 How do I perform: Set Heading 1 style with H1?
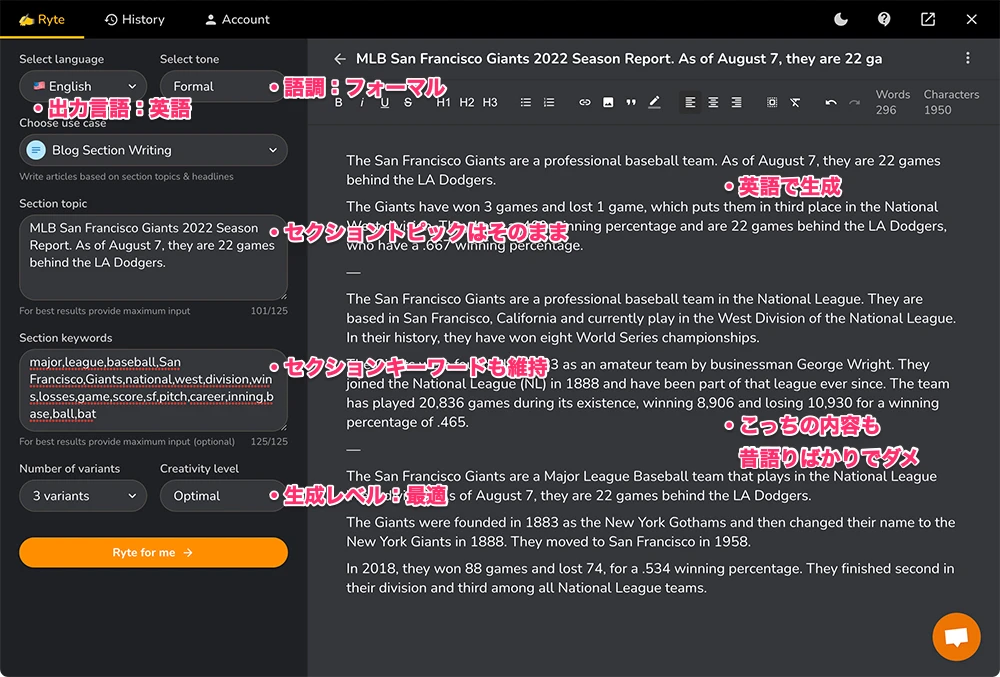point(443,103)
